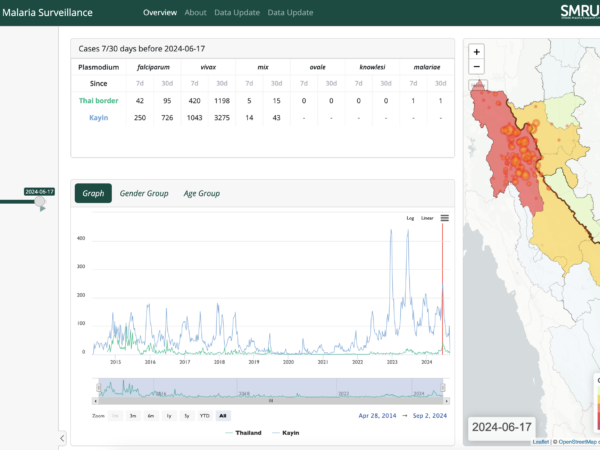
Task: Open the Leaflet attribution link
Action: click(540, 442)
